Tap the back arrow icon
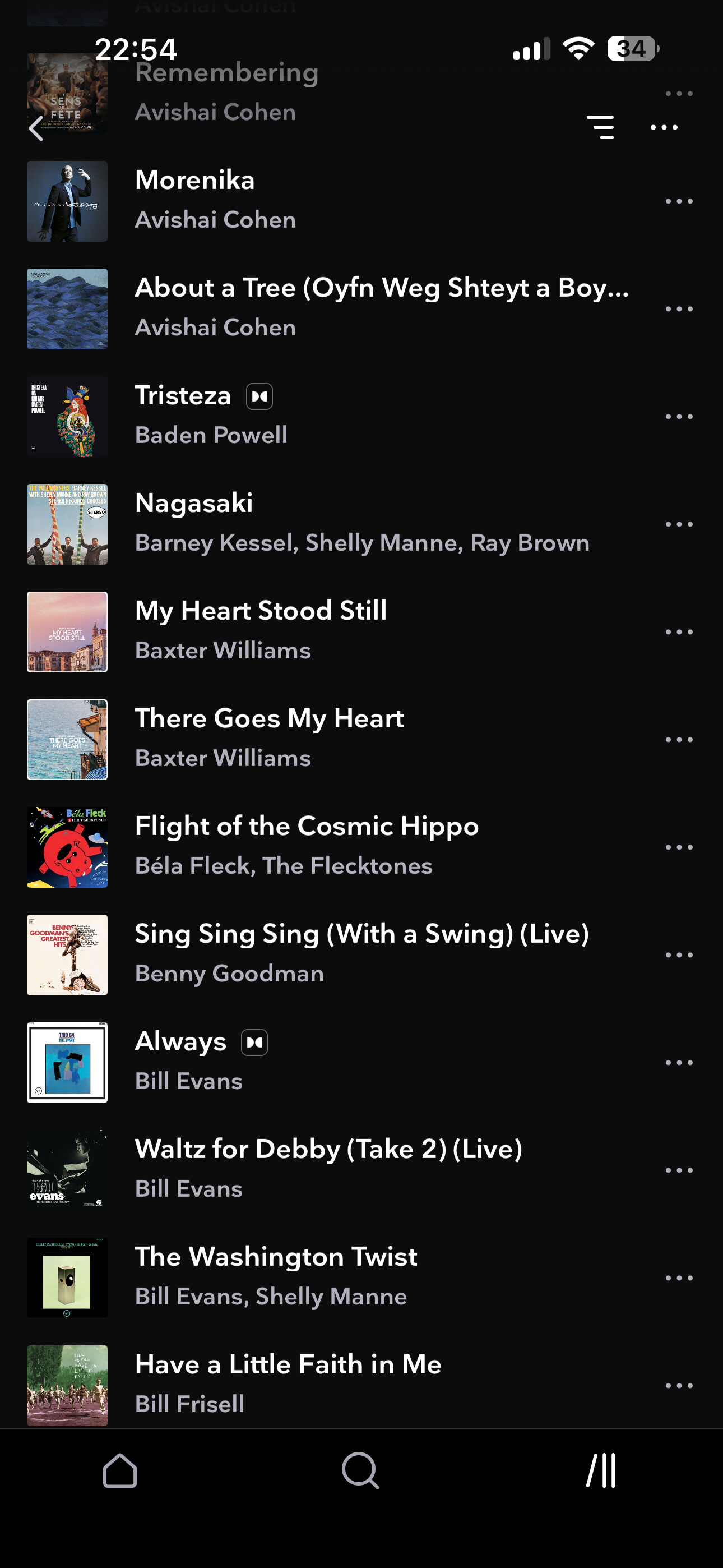723x1568 pixels. (x=36, y=128)
